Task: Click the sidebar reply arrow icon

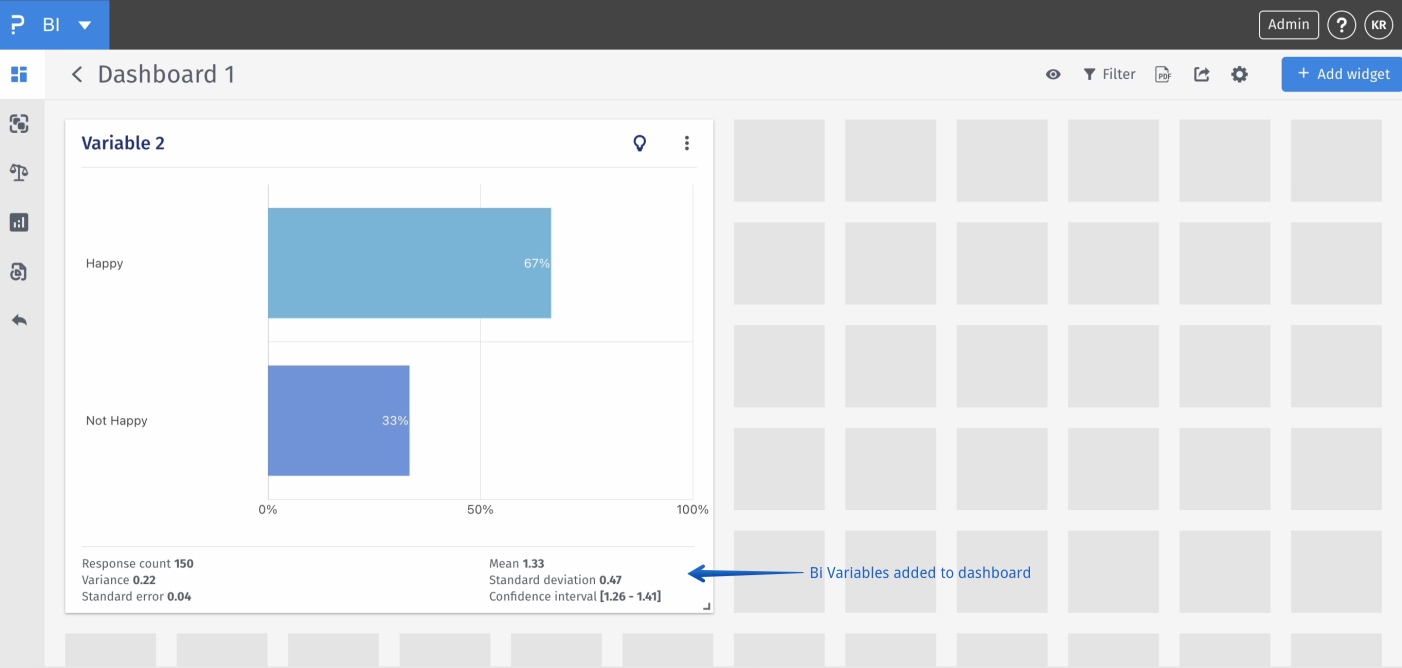Action: point(19,320)
